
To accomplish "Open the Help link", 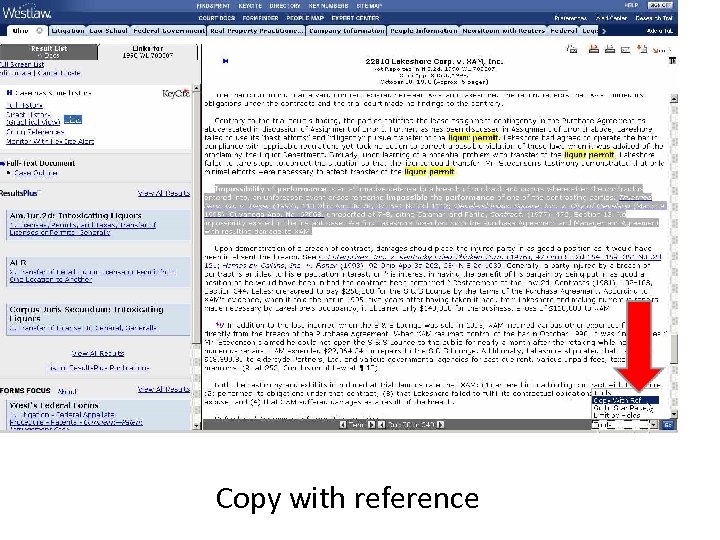I will click(631, 6).
